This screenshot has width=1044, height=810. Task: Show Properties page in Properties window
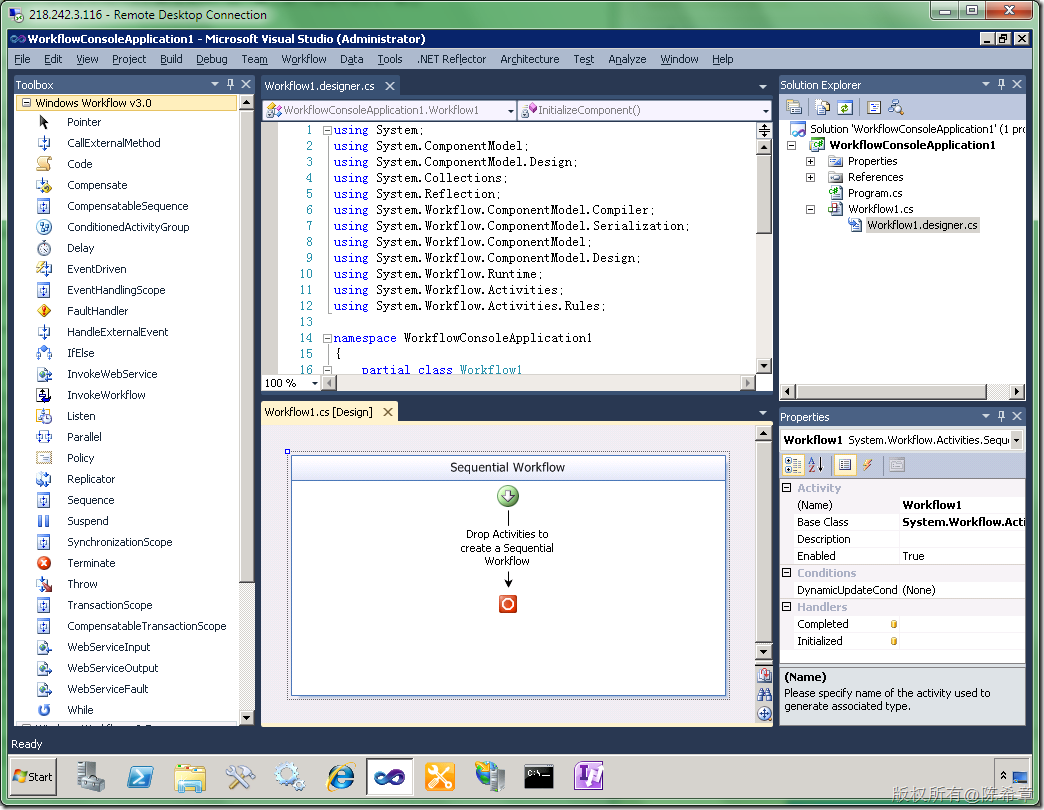tap(845, 465)
